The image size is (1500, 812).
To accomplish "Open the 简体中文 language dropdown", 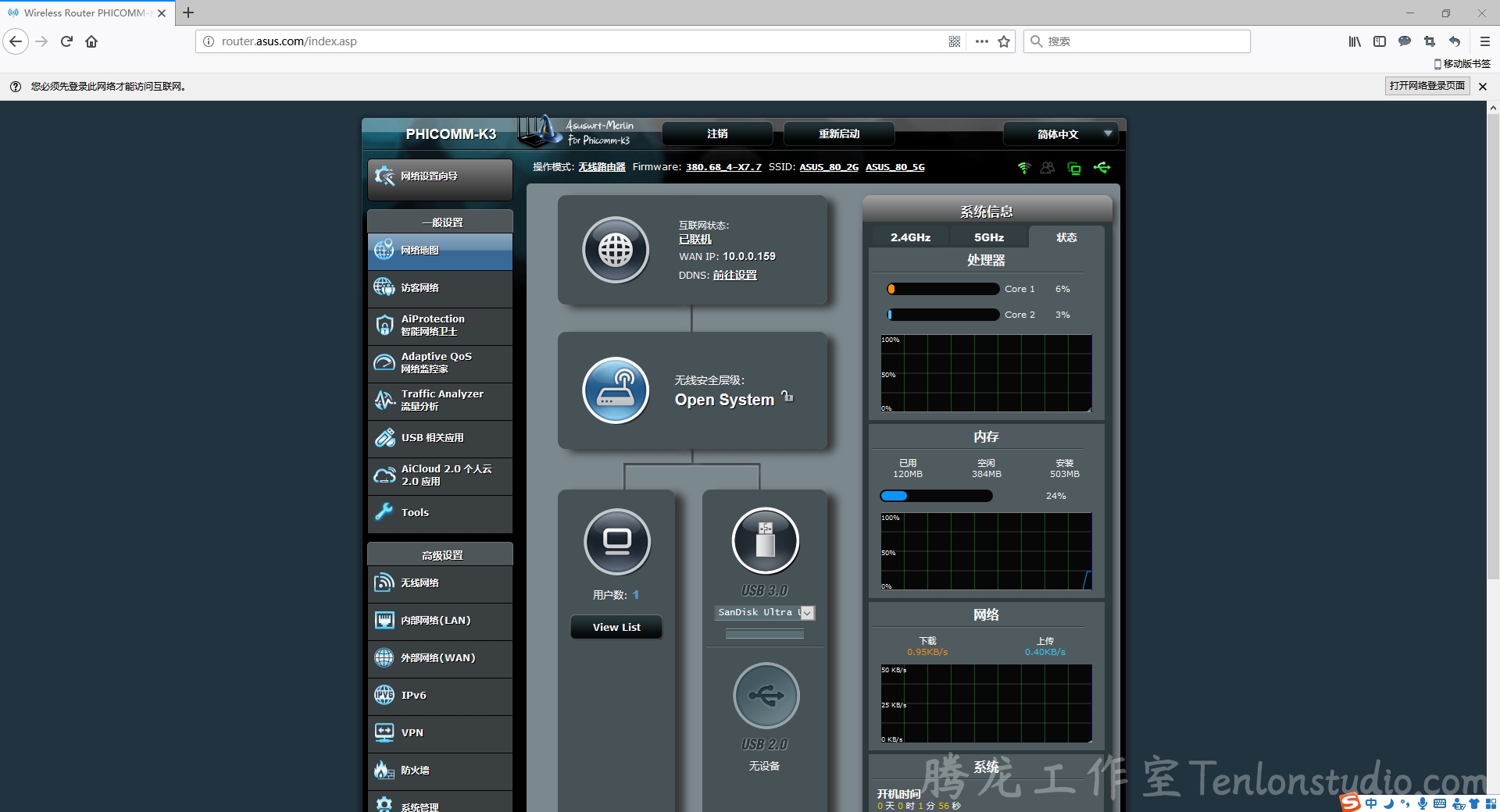I will click(x=1060, y=134).
